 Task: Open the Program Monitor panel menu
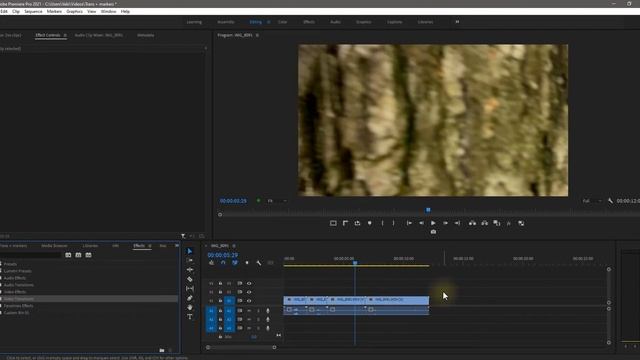click(x=257, y=36)
